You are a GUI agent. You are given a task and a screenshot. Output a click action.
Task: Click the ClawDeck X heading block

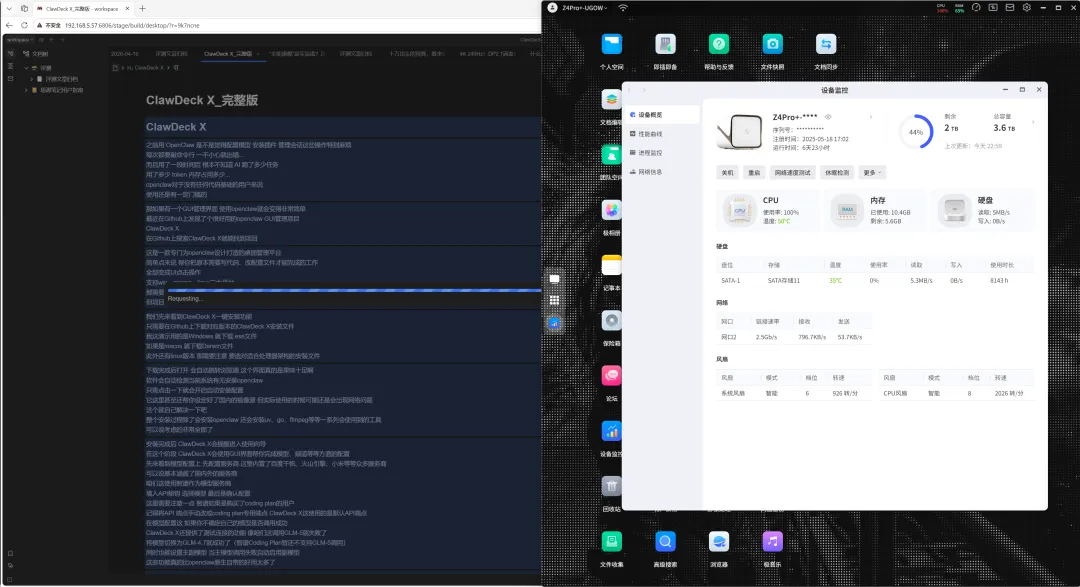pyautogui.click(x=343, y=127)
